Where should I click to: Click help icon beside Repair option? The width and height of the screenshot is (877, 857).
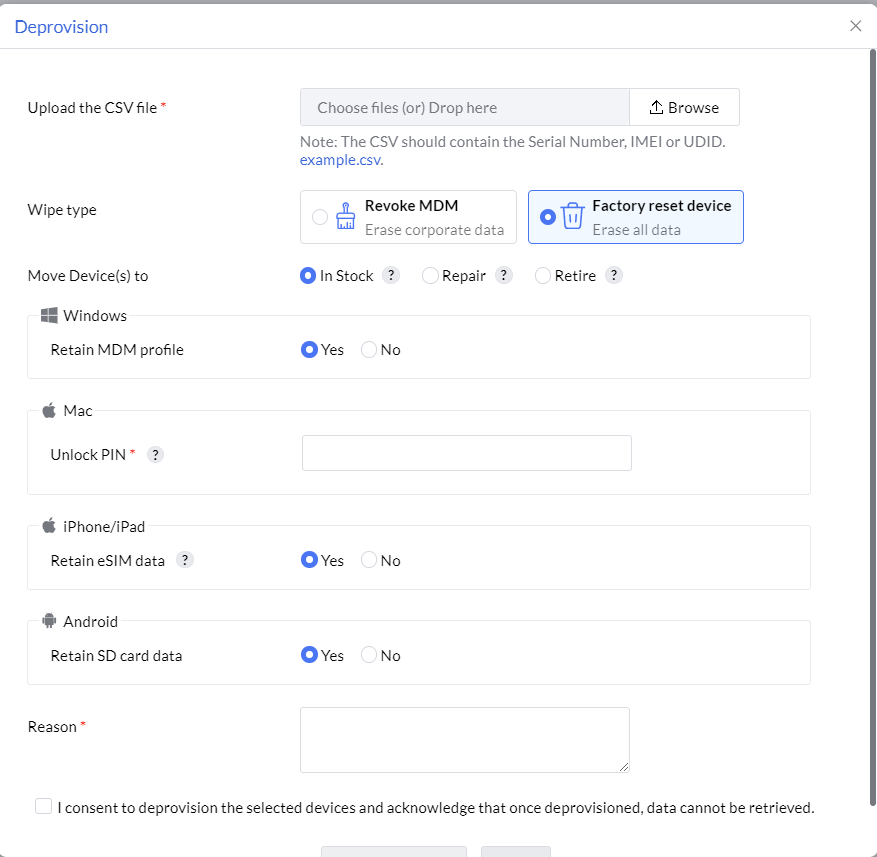pyautogui.click(x=504, y=276)
